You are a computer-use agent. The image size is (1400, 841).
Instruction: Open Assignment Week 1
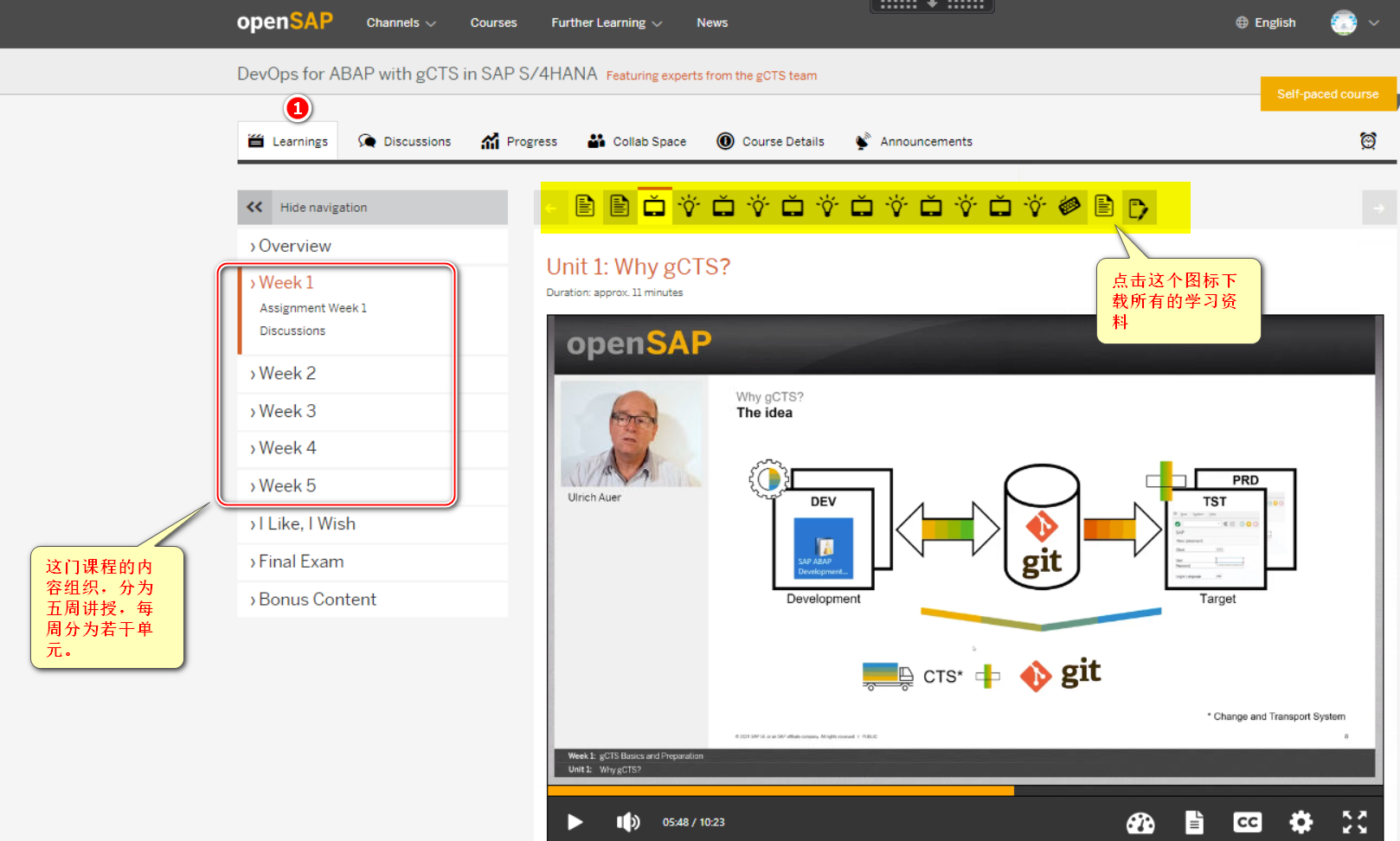click(x=313, y=308)
